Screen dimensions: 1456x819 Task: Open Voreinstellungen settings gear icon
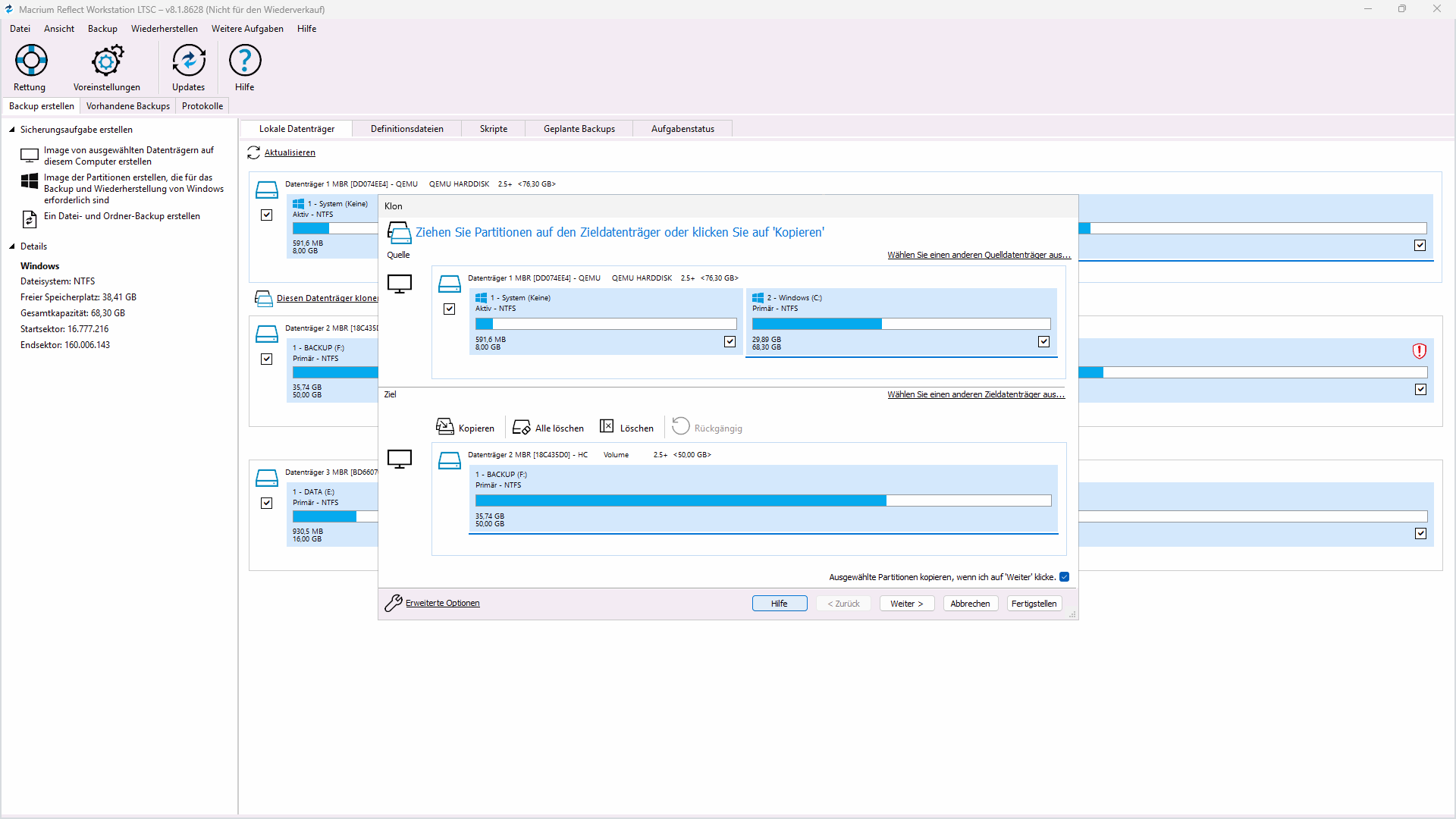pyautogui.click(x=107, y=60)
